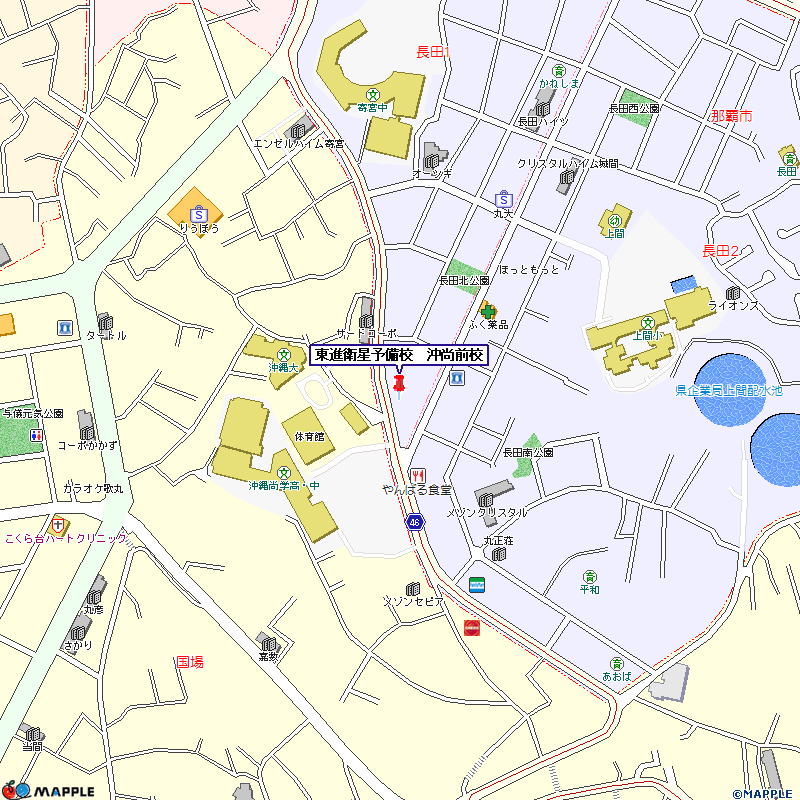
Task: Select the 寄宮中 school symbol
Action: point(372,94)
